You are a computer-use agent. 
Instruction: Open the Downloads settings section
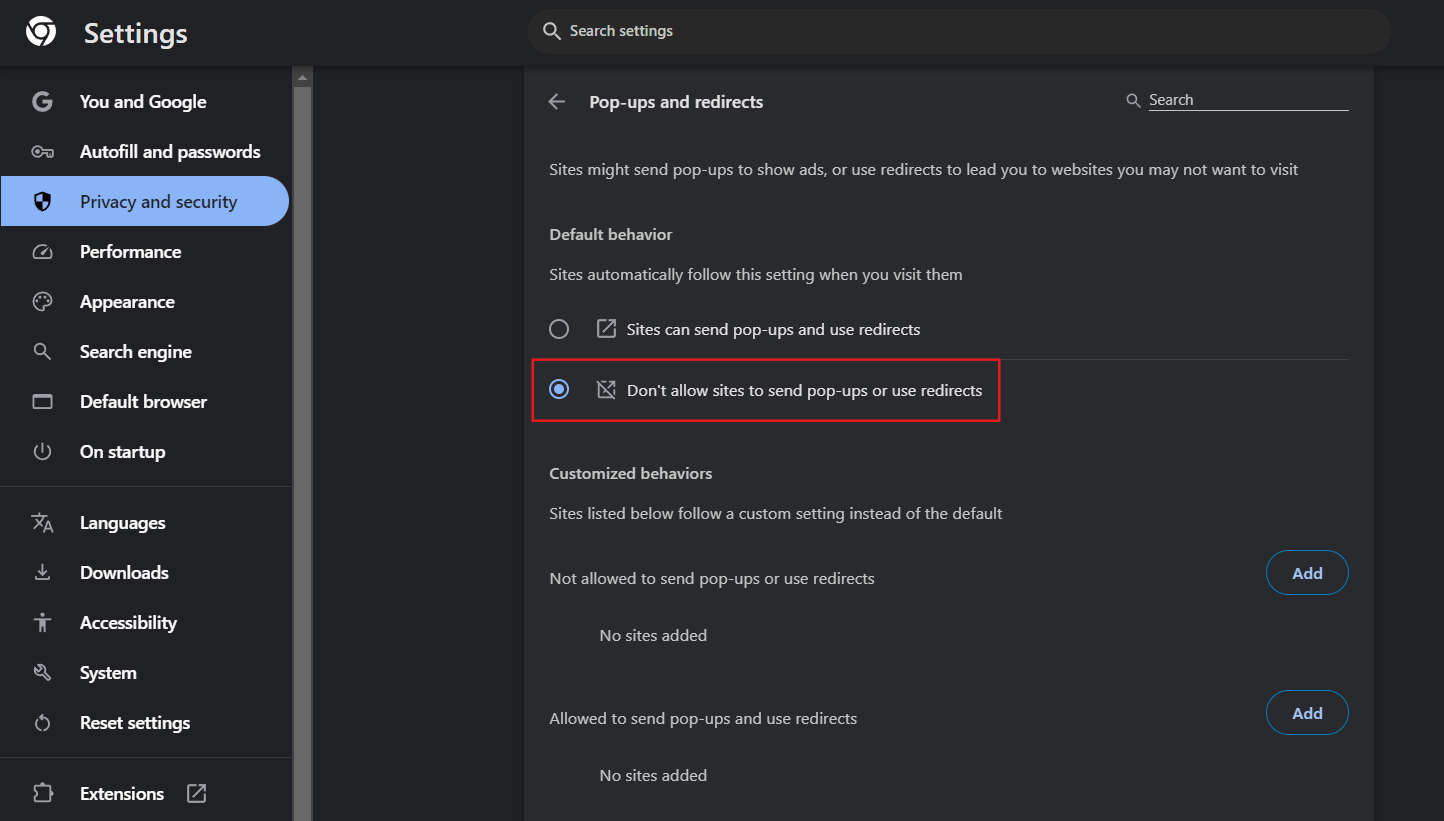coord(124,573)
